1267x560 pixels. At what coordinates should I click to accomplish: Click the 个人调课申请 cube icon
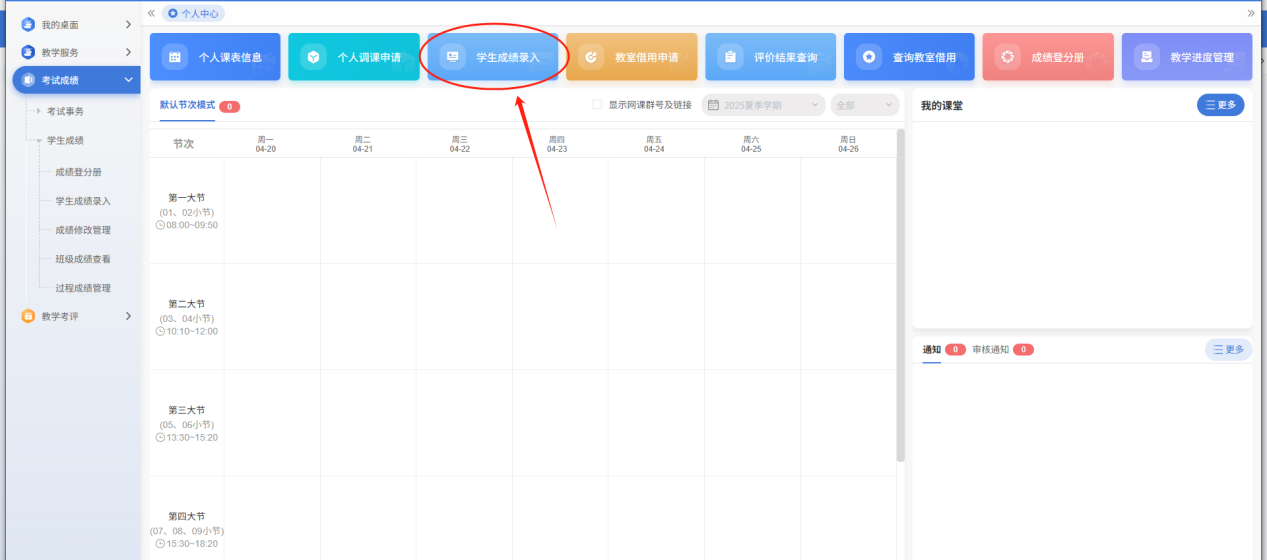point(314,57)
